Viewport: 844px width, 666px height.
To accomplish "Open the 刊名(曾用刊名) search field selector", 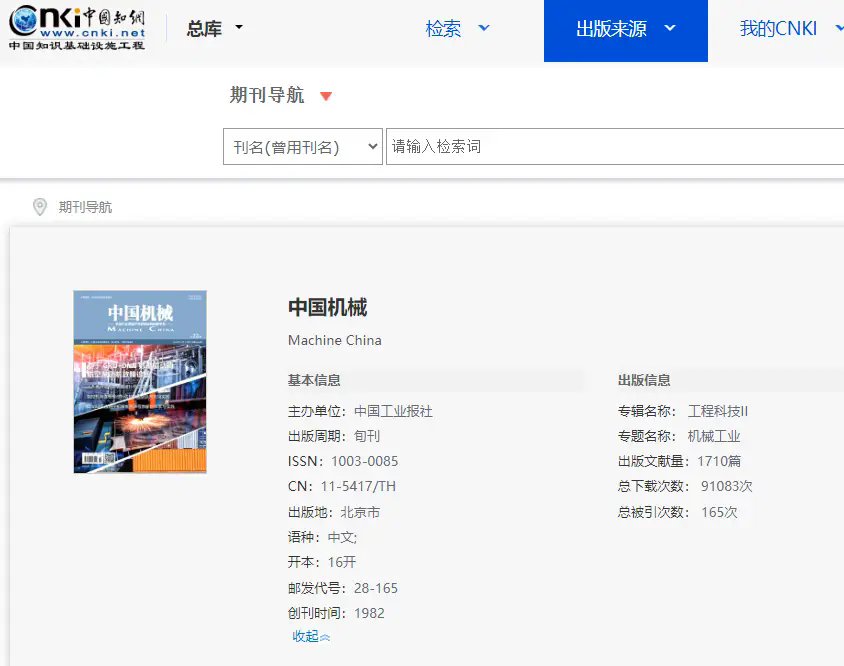I will 303,146.
